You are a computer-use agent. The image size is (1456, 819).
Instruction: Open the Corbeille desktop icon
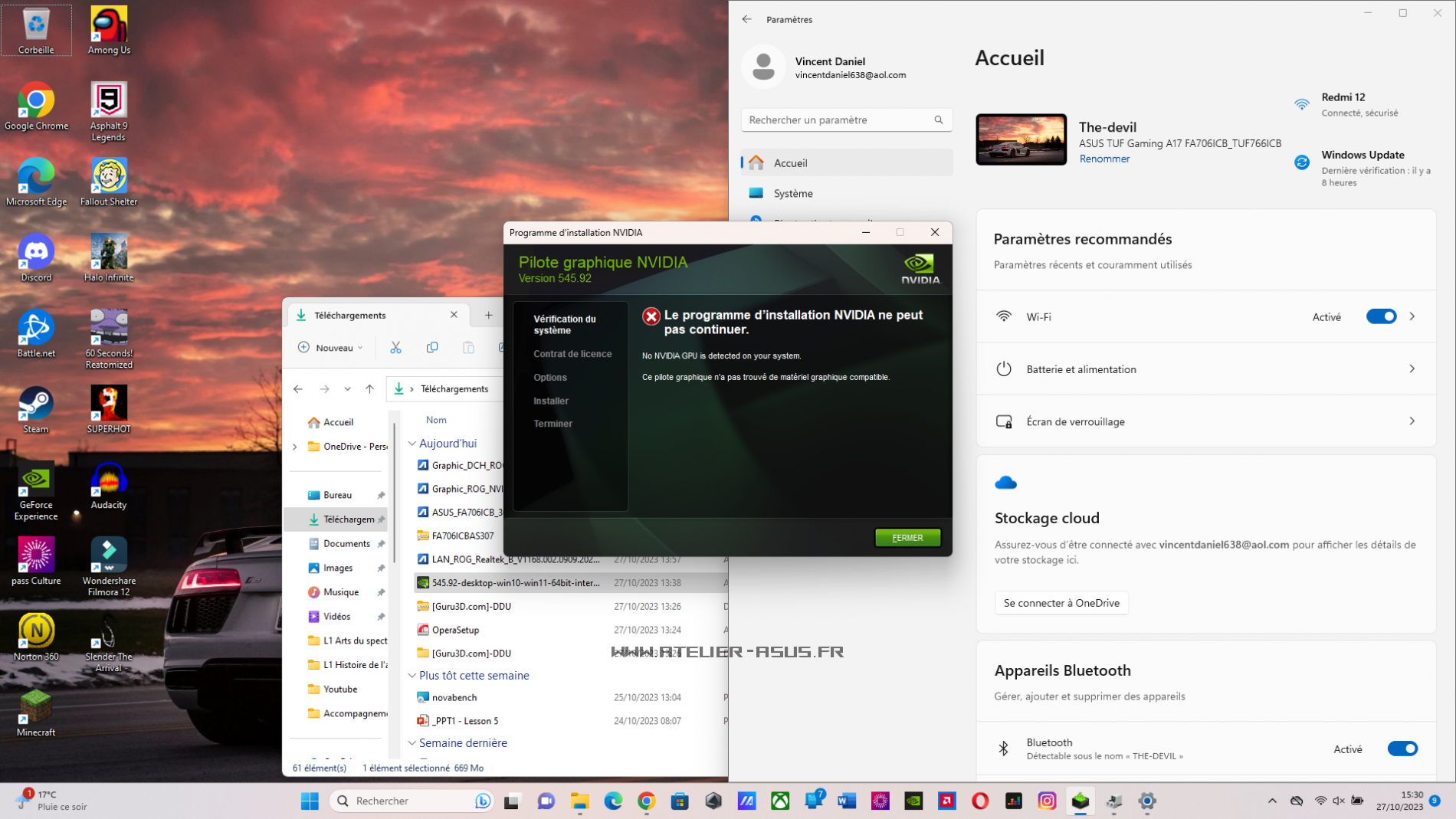click(x=36, y=31)
